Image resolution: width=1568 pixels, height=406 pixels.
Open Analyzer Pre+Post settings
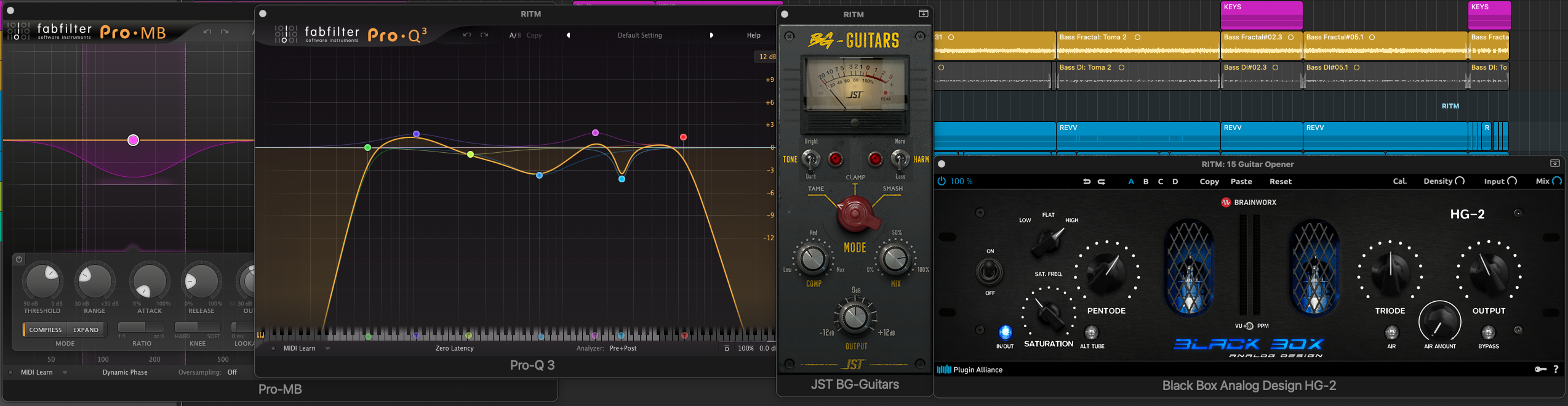pos(623,348)
